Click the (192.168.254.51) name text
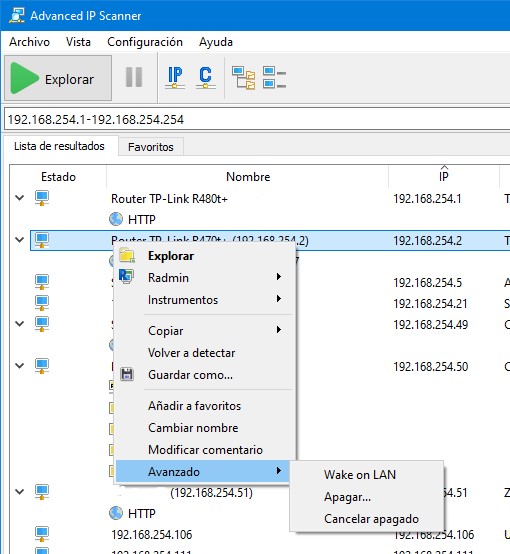 (211, 492)
